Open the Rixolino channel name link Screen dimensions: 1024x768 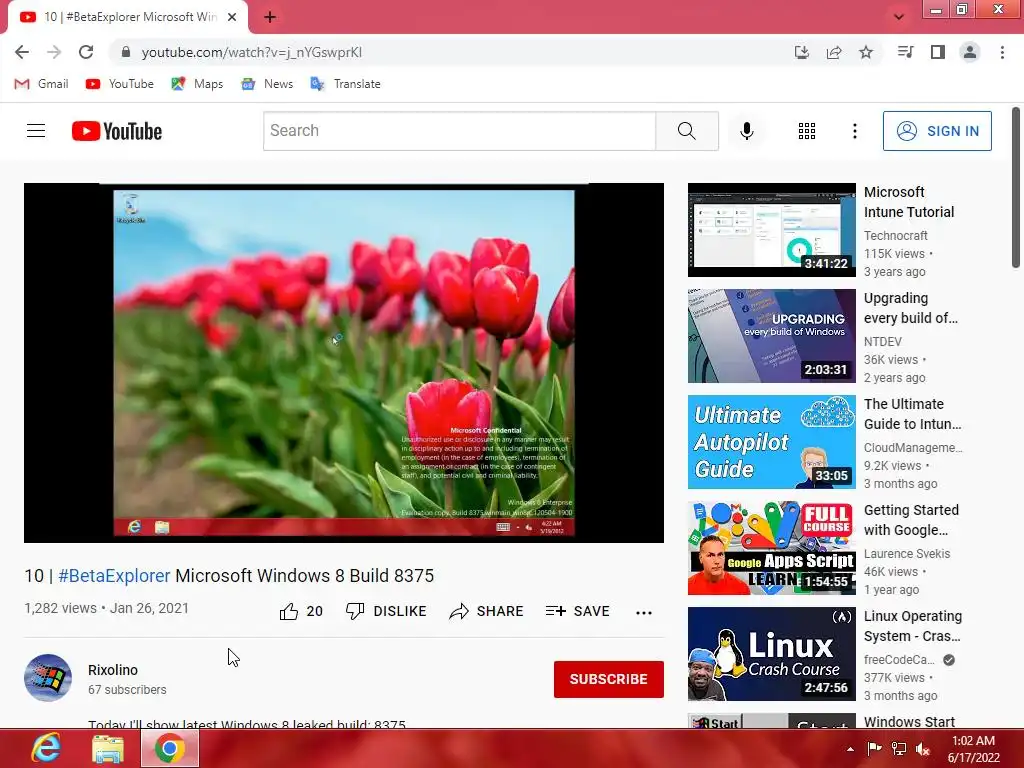pyautogui.click(x=113, y=670)
